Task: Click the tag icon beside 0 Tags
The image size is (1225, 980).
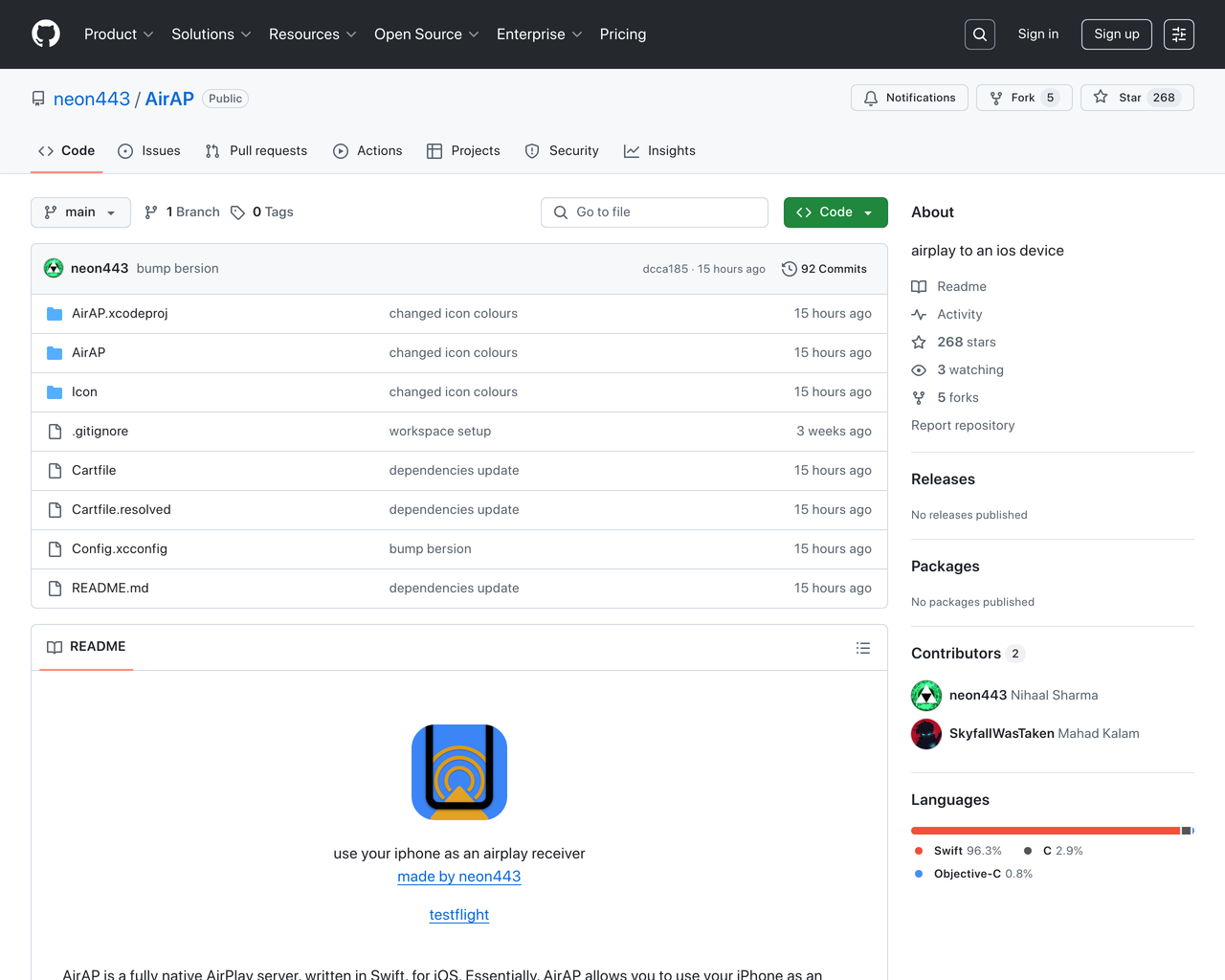Action: [237, 212]
